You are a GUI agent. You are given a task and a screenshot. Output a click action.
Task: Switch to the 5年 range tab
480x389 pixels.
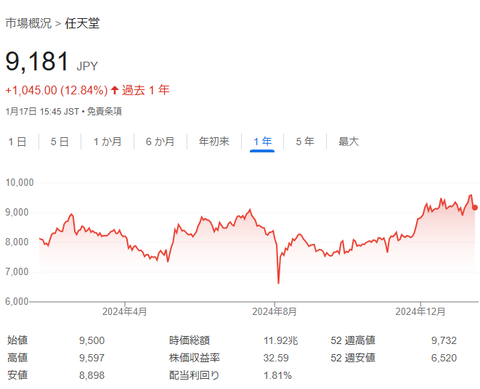click(305, 142)
